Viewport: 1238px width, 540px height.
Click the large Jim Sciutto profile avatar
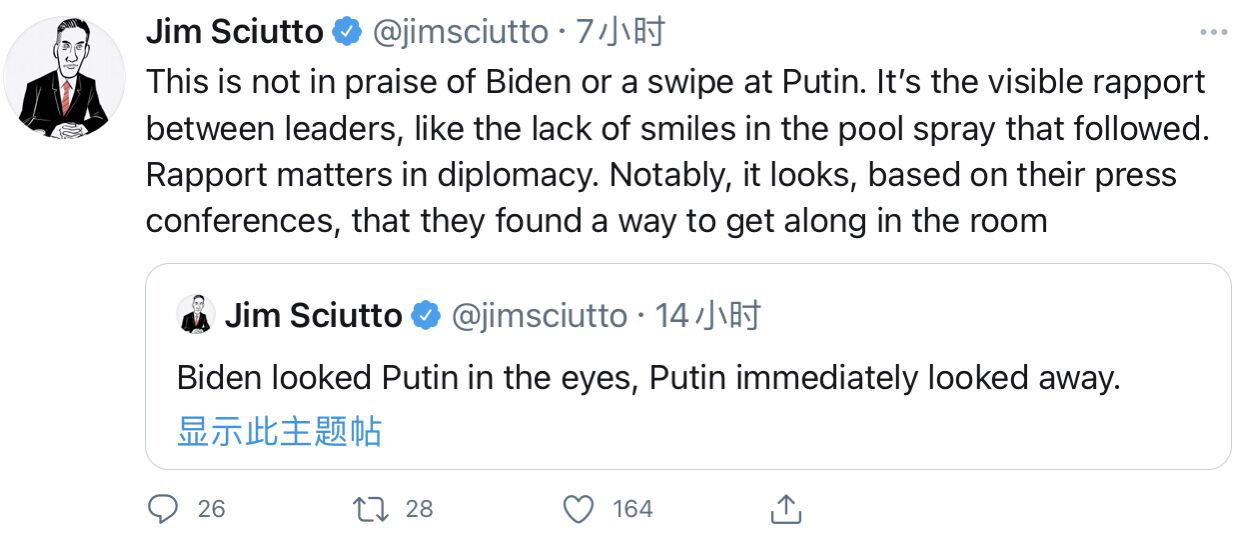(64, 78)
